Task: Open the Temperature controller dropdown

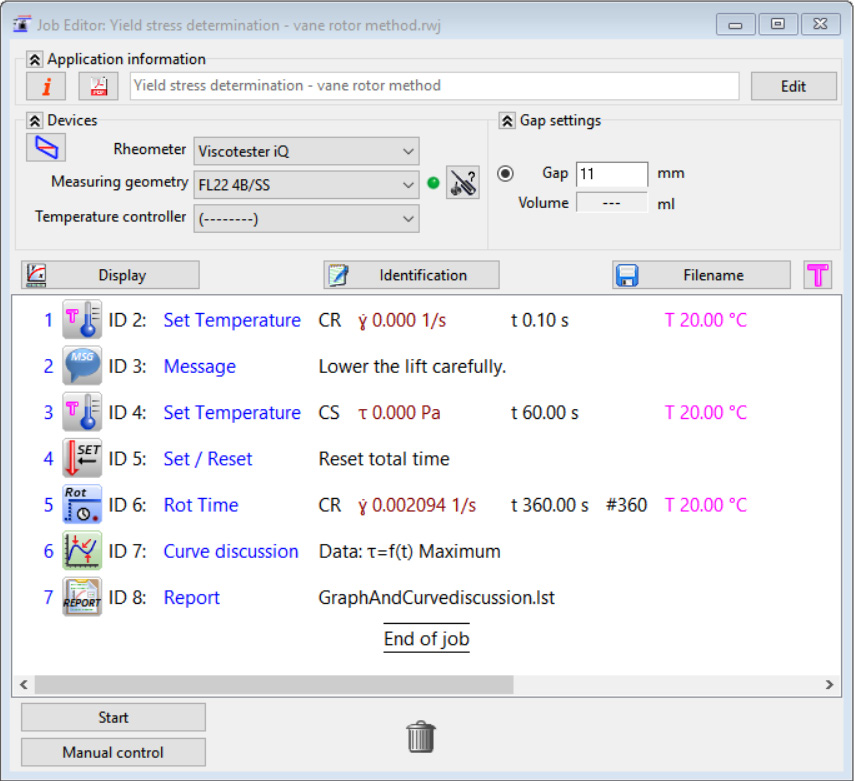Action: pyautogui.click(x=306, y=218)
